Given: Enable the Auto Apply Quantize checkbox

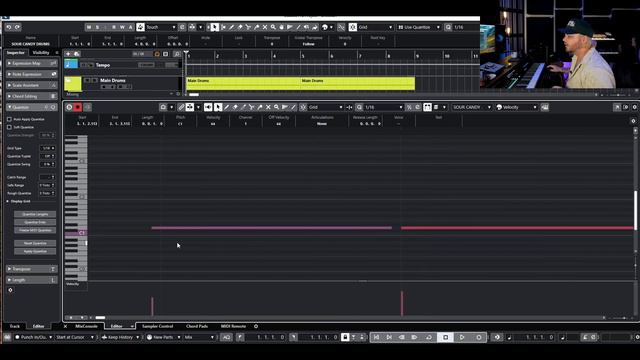Looking at the screenshot, I should coord(9,119).
